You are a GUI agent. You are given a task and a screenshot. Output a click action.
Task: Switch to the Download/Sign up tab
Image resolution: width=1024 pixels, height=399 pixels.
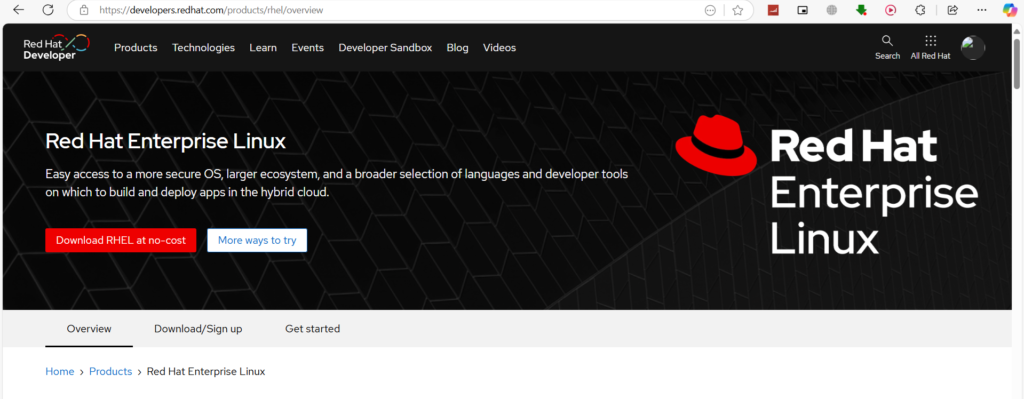click(198, 329)
